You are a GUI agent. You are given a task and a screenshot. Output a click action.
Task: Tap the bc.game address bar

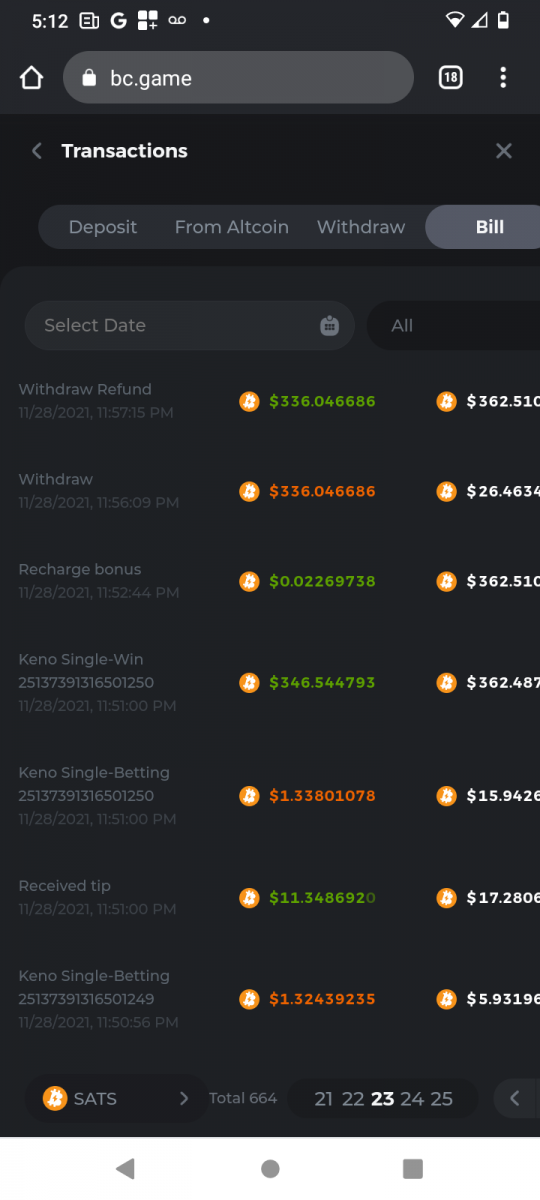point(238,78)
